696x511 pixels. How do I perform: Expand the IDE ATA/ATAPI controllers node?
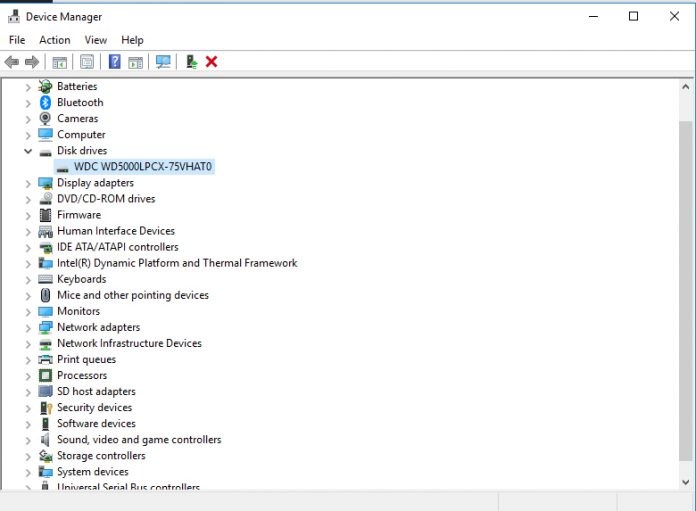[28, 248]
